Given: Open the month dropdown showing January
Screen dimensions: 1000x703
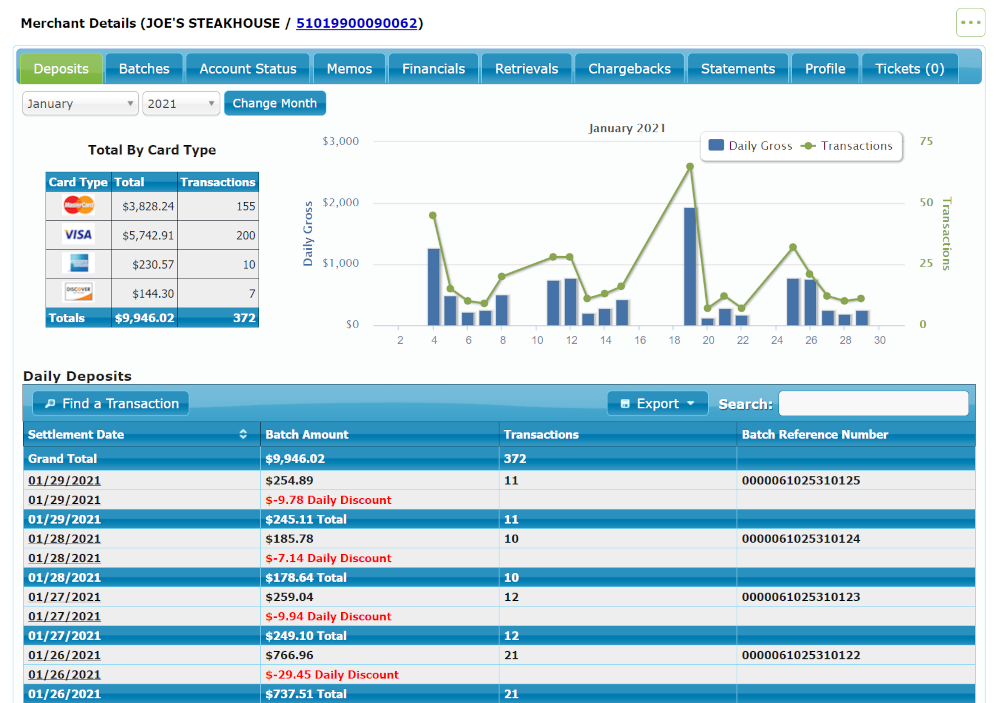Looking at the screenshot, I should point(80,103).
